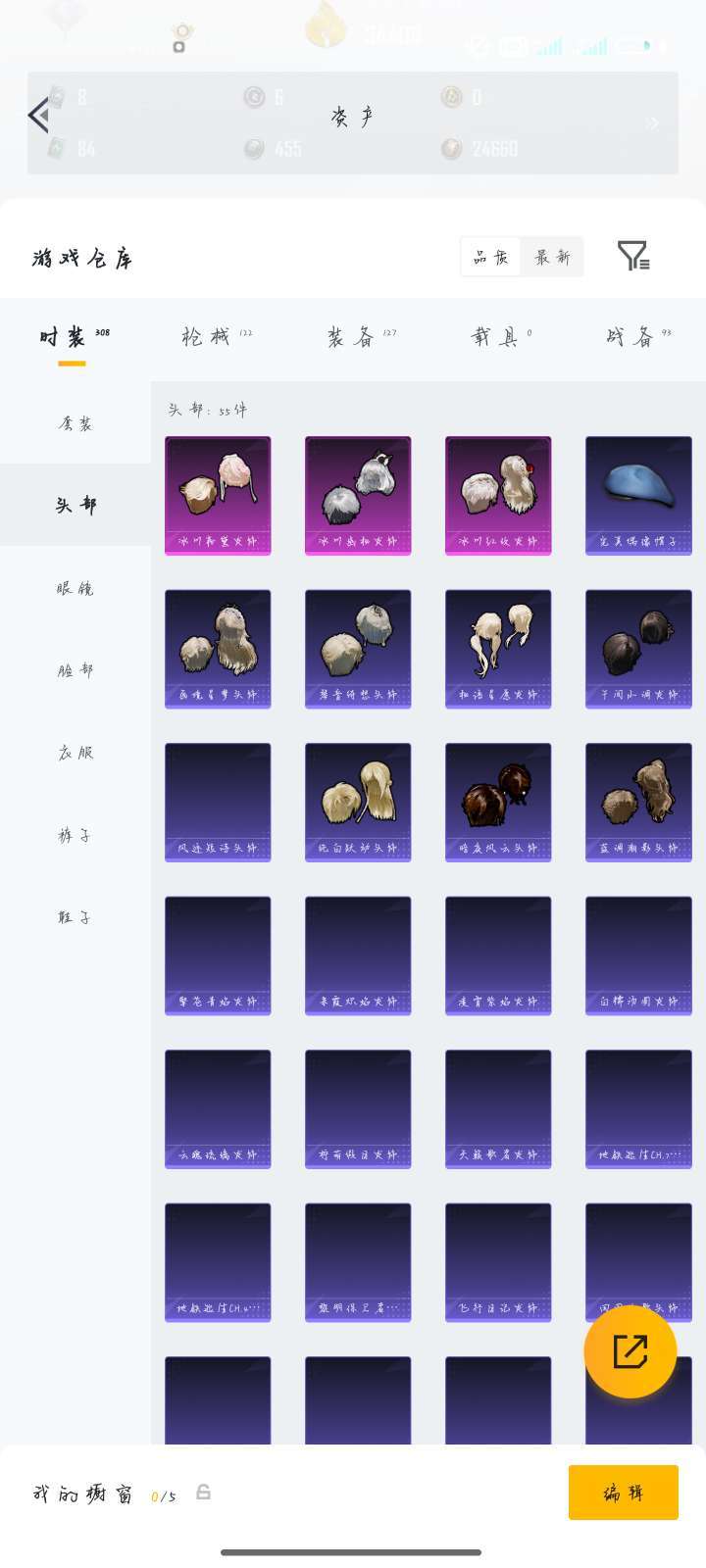Open the 套装 sidebar category
The height and width of the screenshot is (1568, 706).
(76, 423)
